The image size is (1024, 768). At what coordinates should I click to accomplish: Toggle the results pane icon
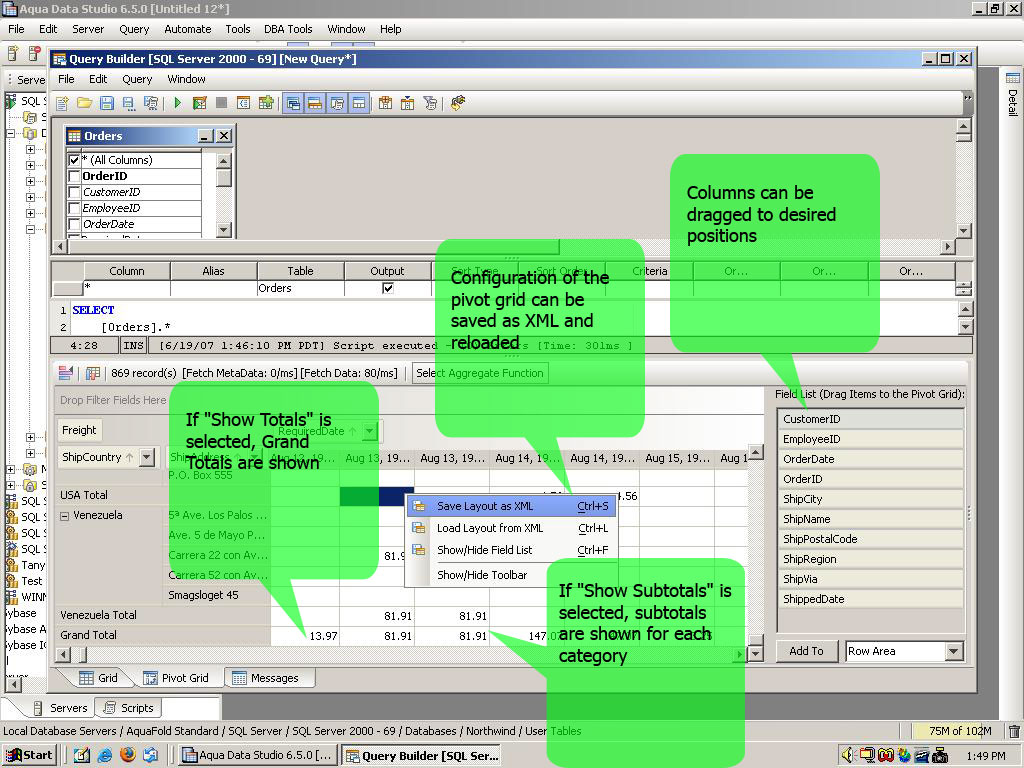[x=359, y=103]
